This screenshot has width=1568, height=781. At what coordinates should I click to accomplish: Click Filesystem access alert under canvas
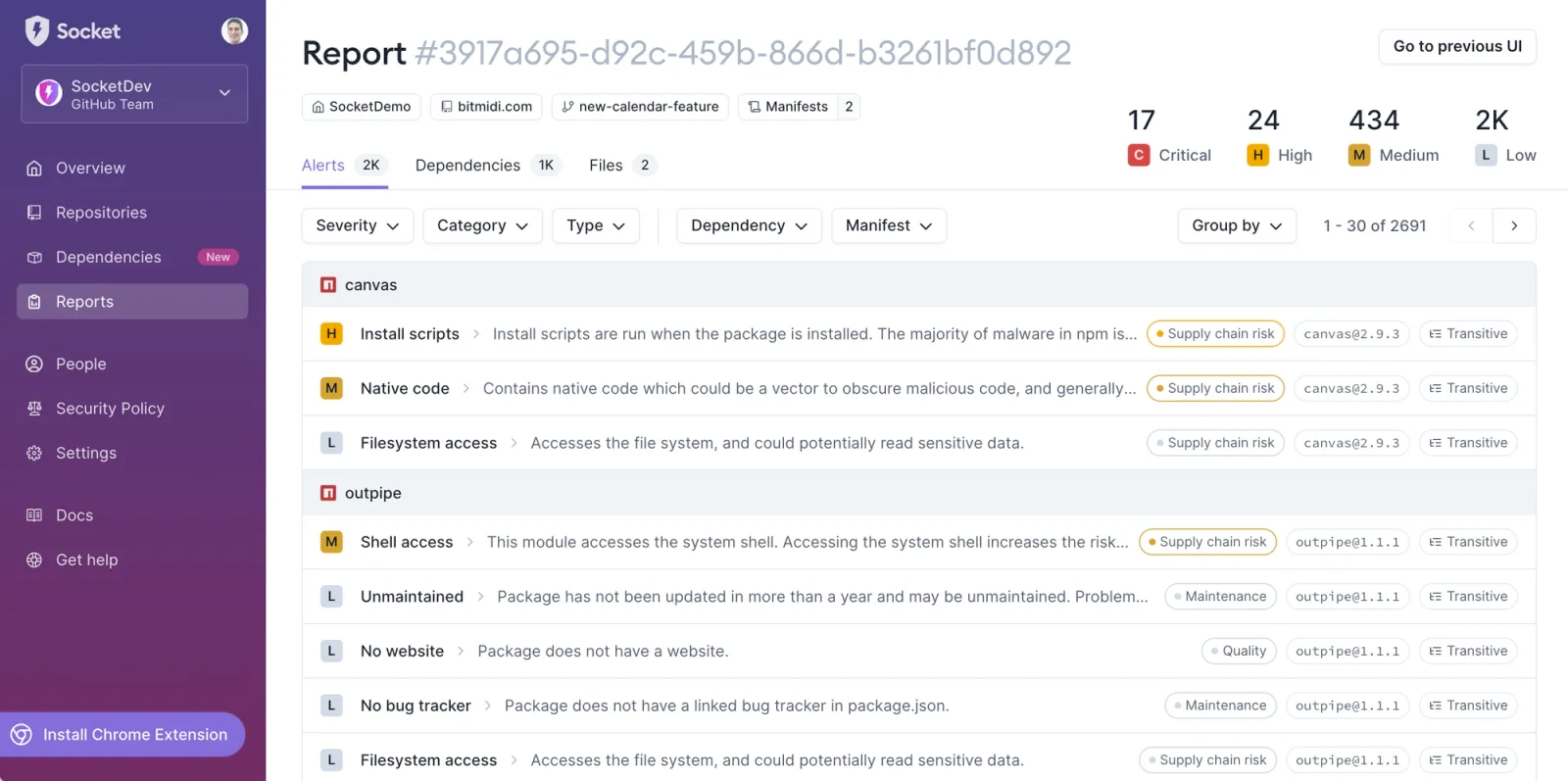click(x=428, y=444)
